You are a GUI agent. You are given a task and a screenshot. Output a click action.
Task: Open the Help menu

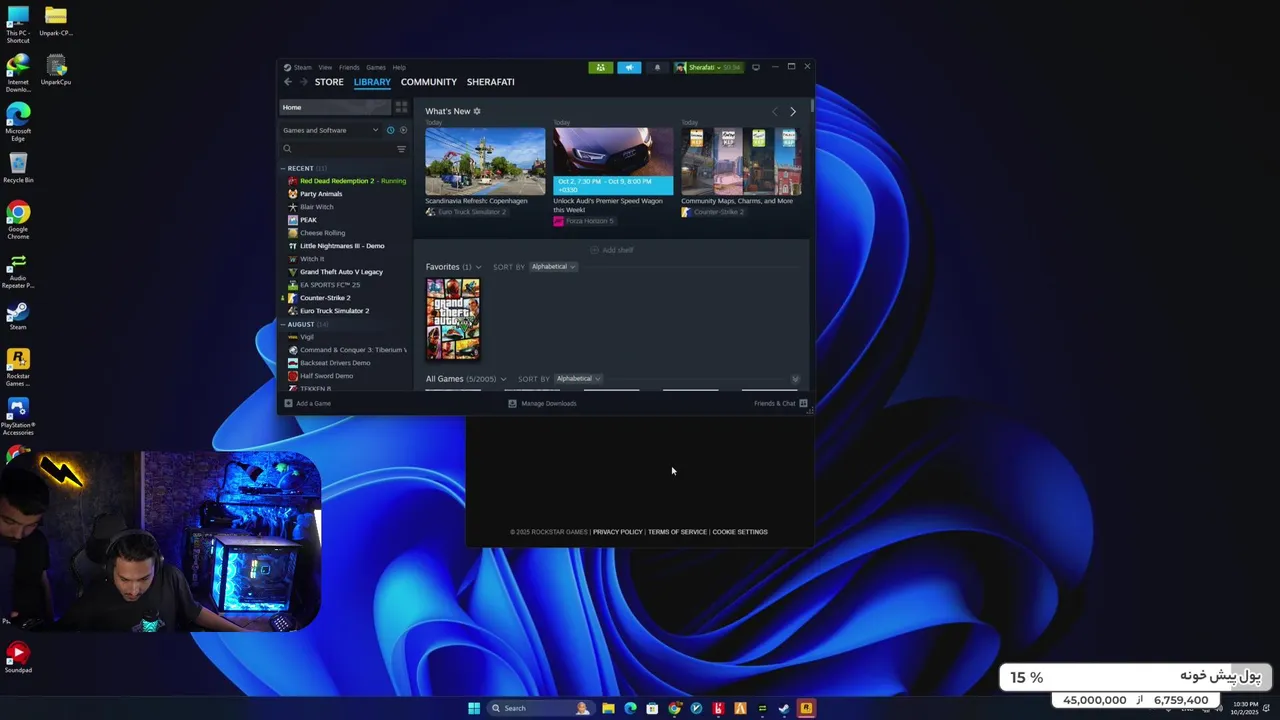pyautogui.click(x=399, y=67)
